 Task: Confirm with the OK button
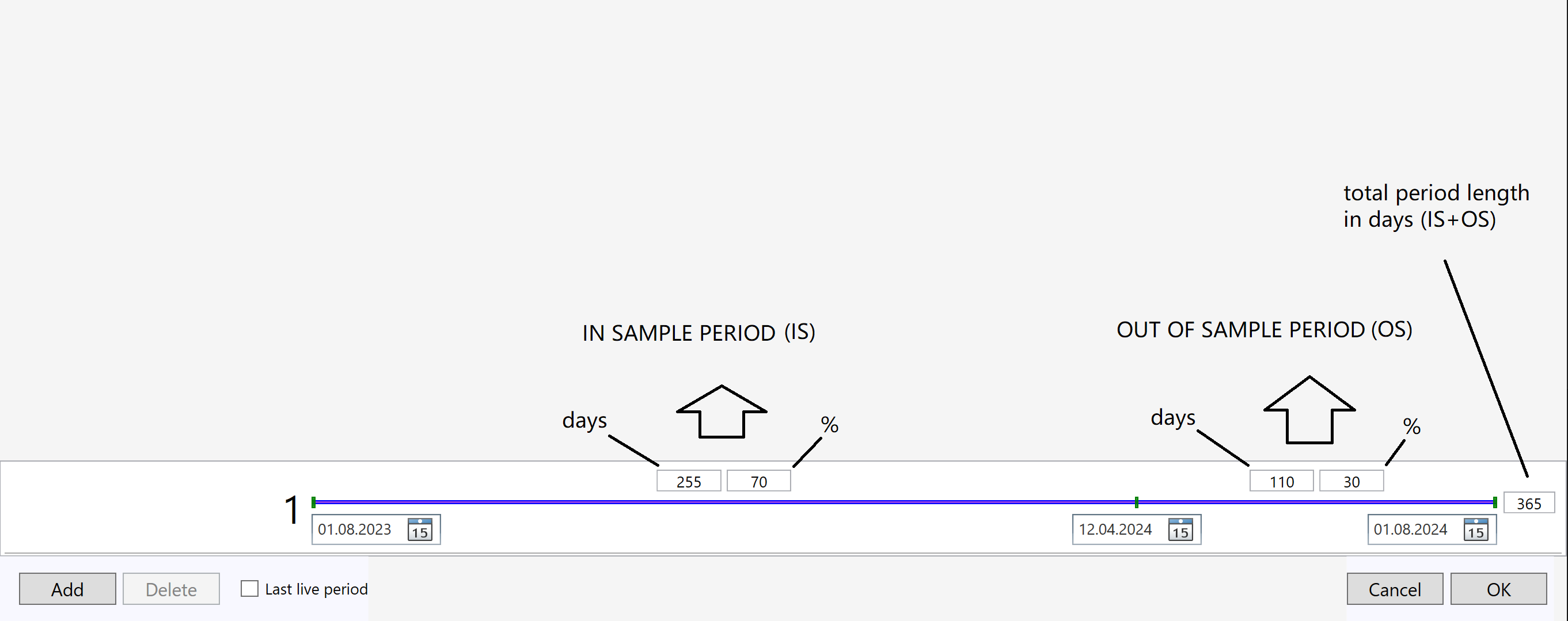[x=1498, y=589]
